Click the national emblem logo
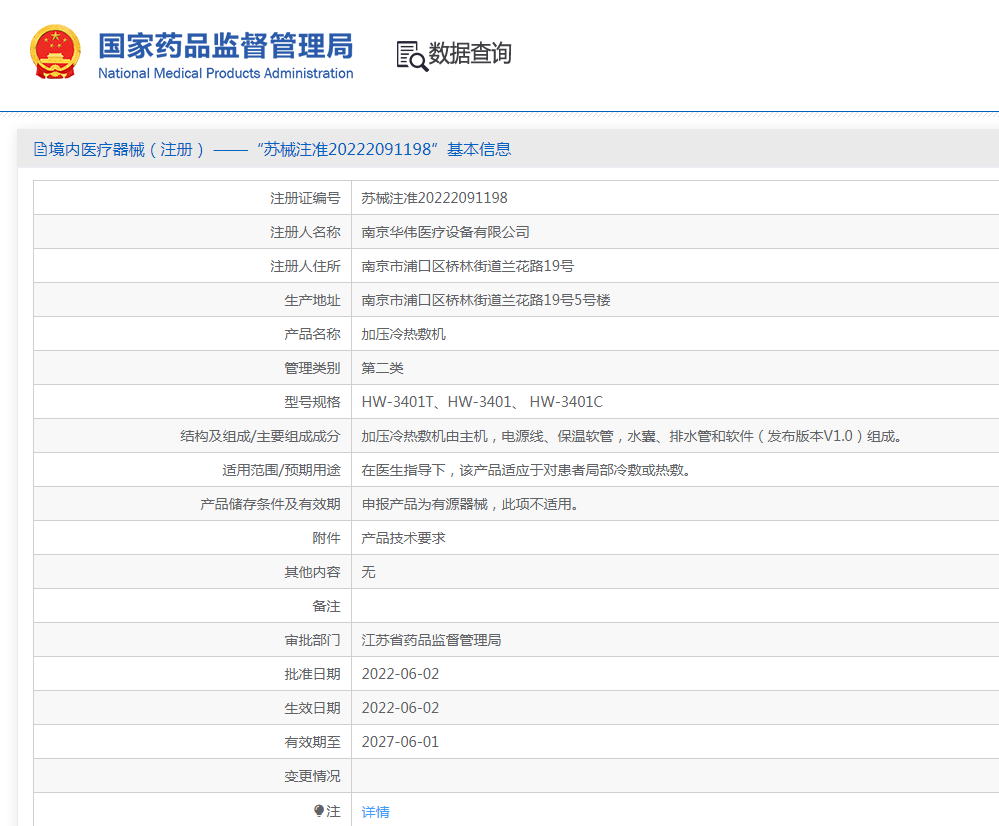 (55, 52)
